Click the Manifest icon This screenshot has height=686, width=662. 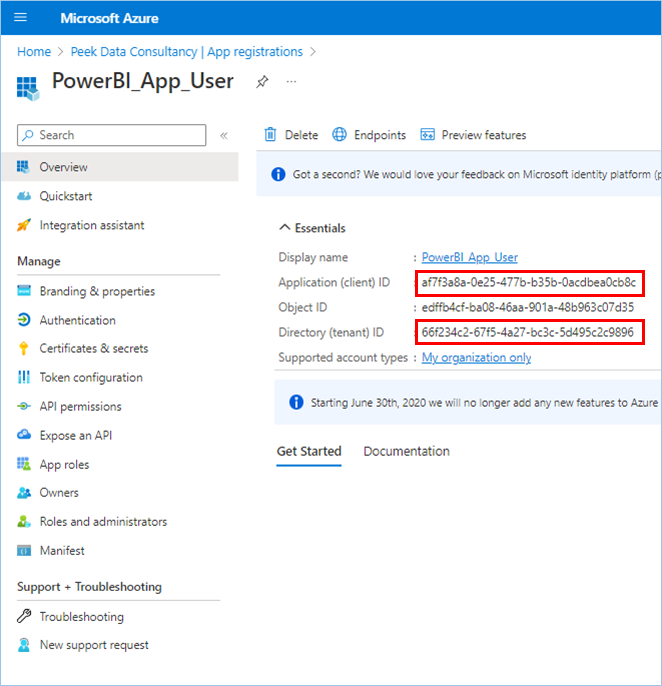24,550
